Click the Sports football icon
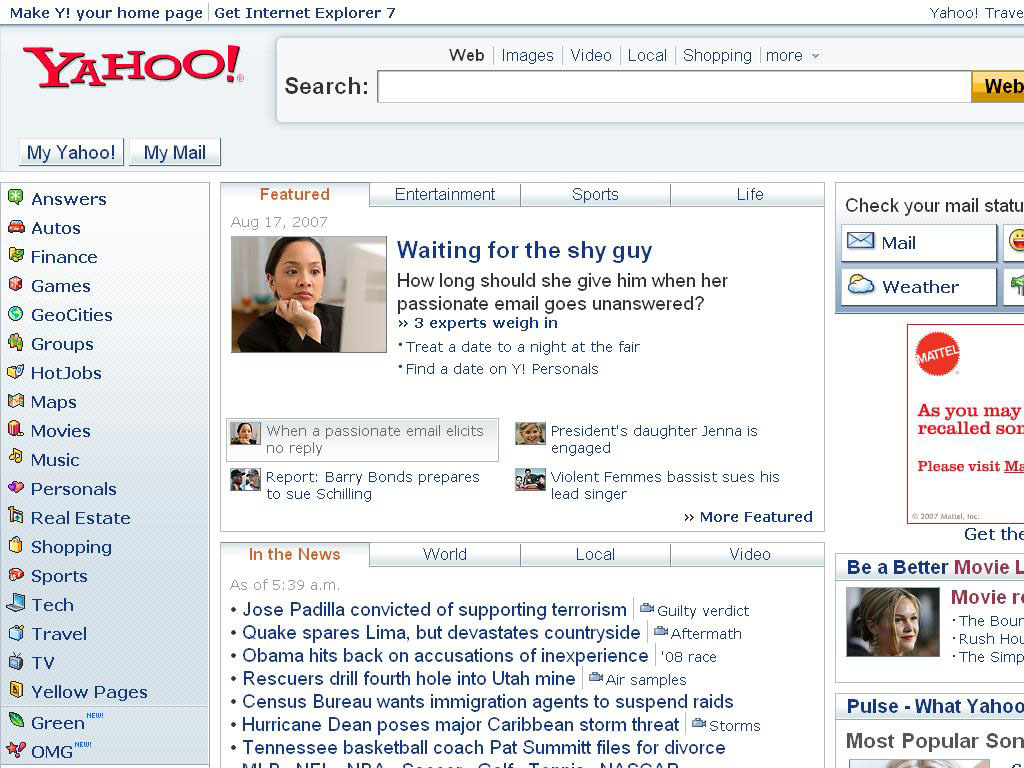 coord(16,574)
